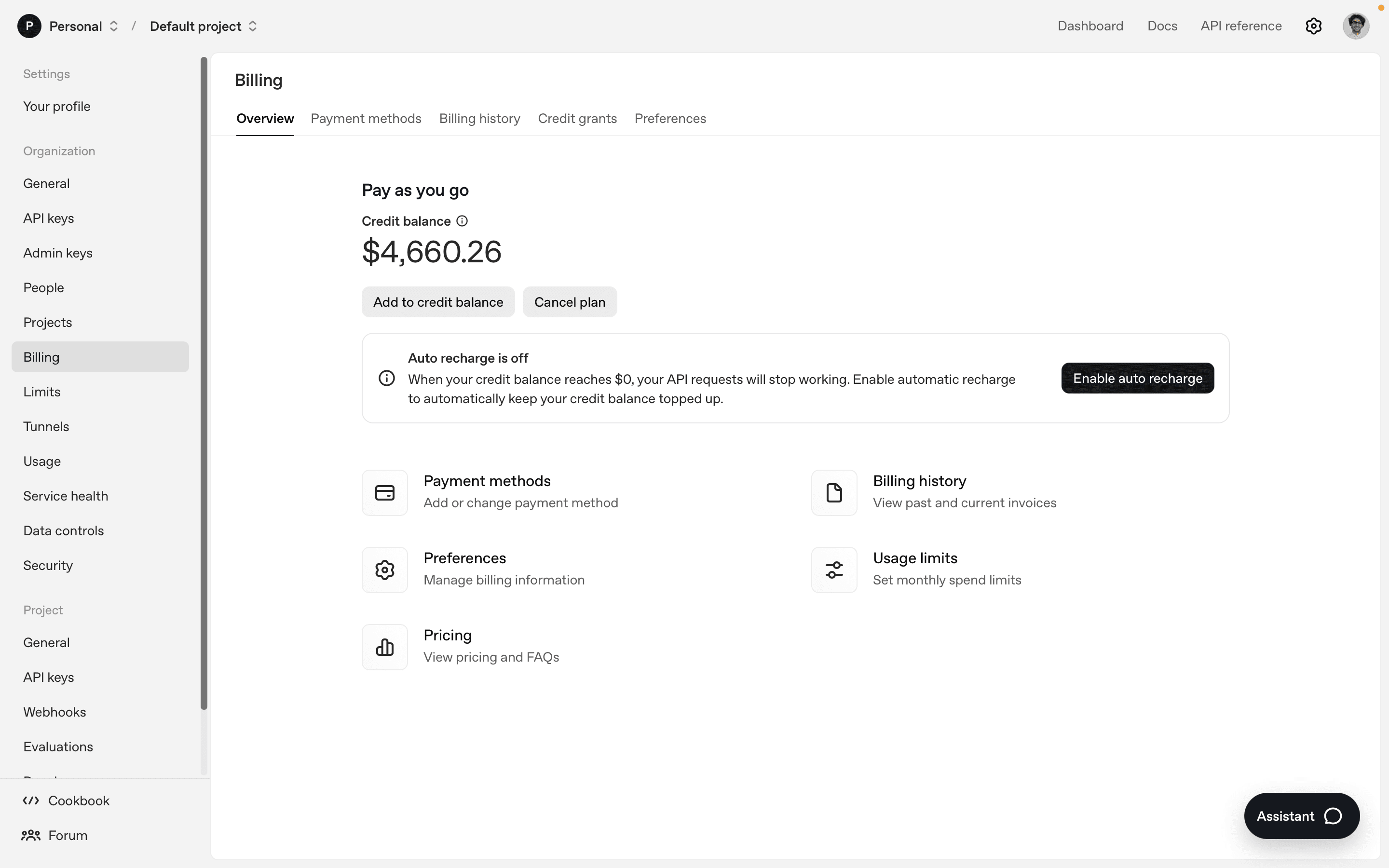Screen dimensions: 1389x868
Task: Click the sidebar vertical scrollbar
Action: (204, 382)
